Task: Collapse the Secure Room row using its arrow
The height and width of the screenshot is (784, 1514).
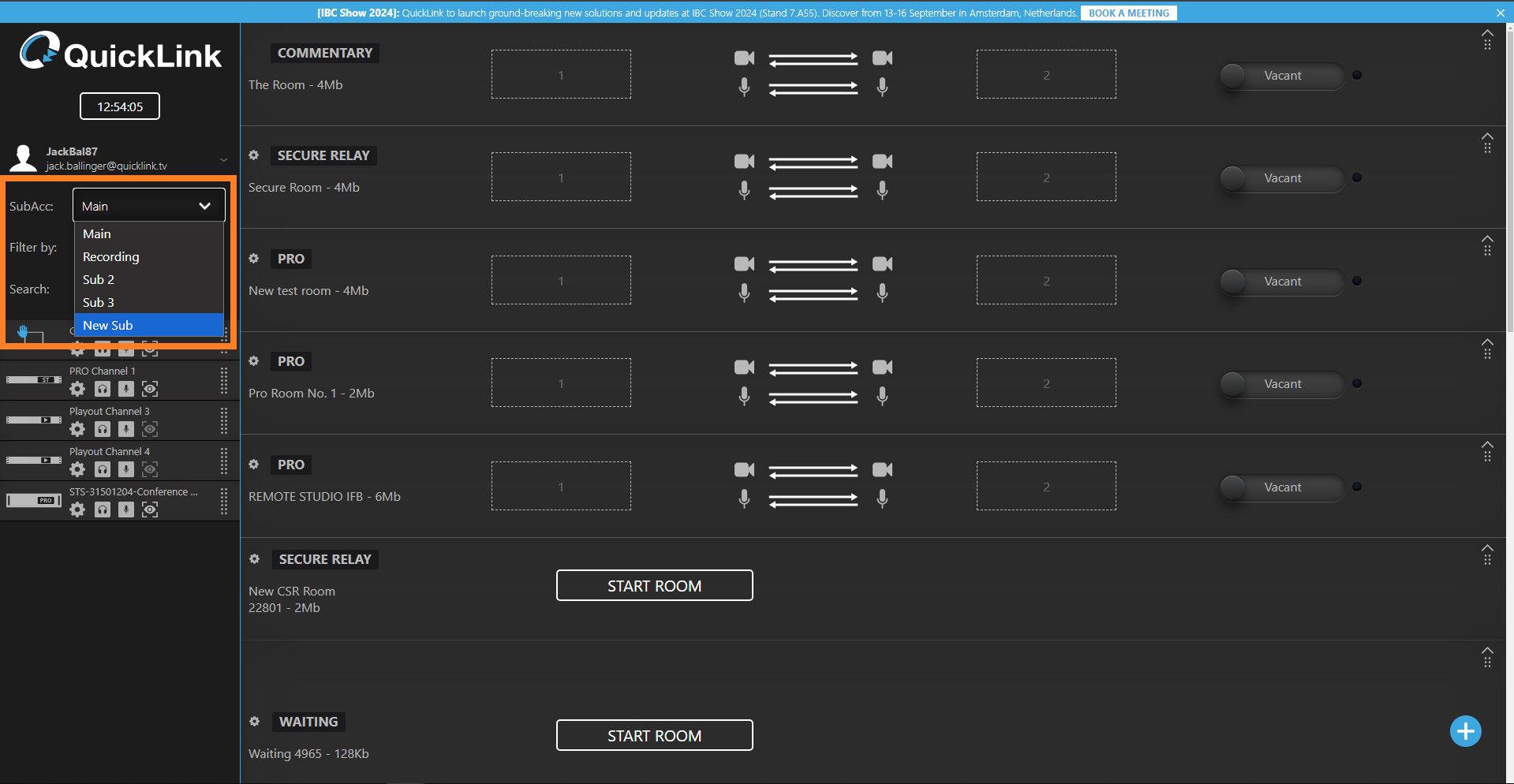Action: click(x=1487, y=136)
